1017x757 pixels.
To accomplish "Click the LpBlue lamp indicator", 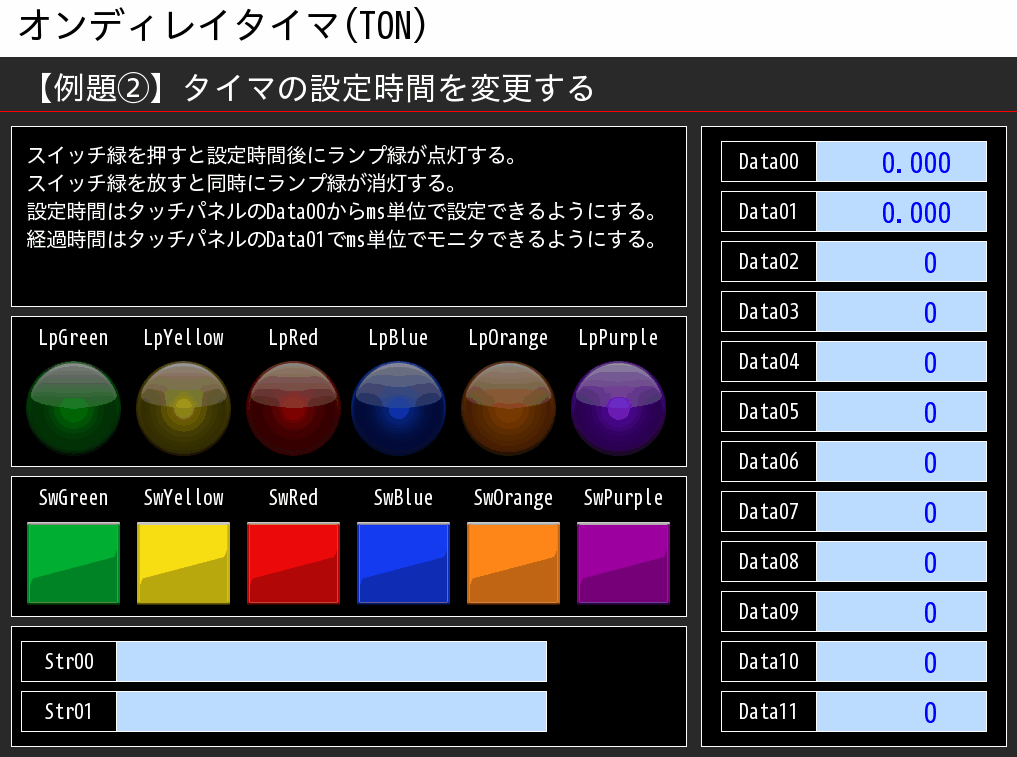I will tap(398, 408).
